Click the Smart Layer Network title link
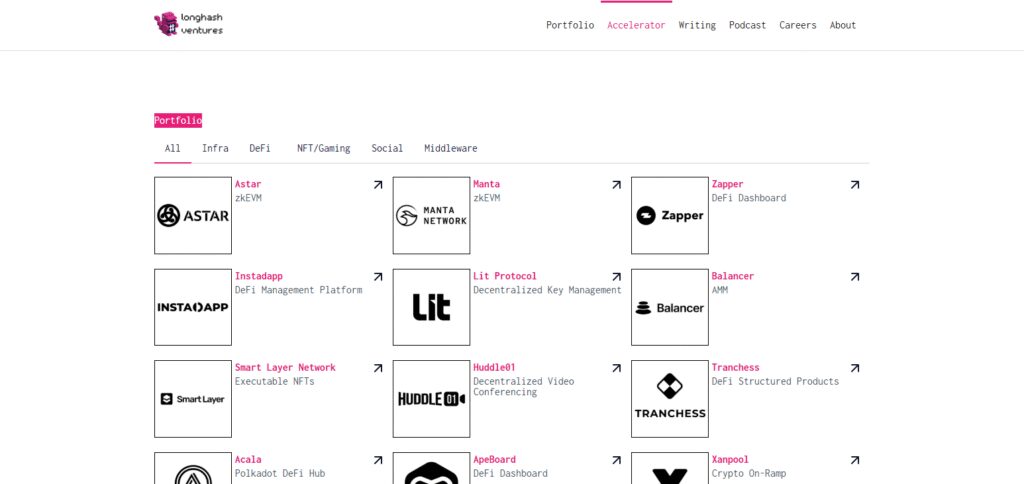Viewport: 1024px width, 484px height. [285, 368]
